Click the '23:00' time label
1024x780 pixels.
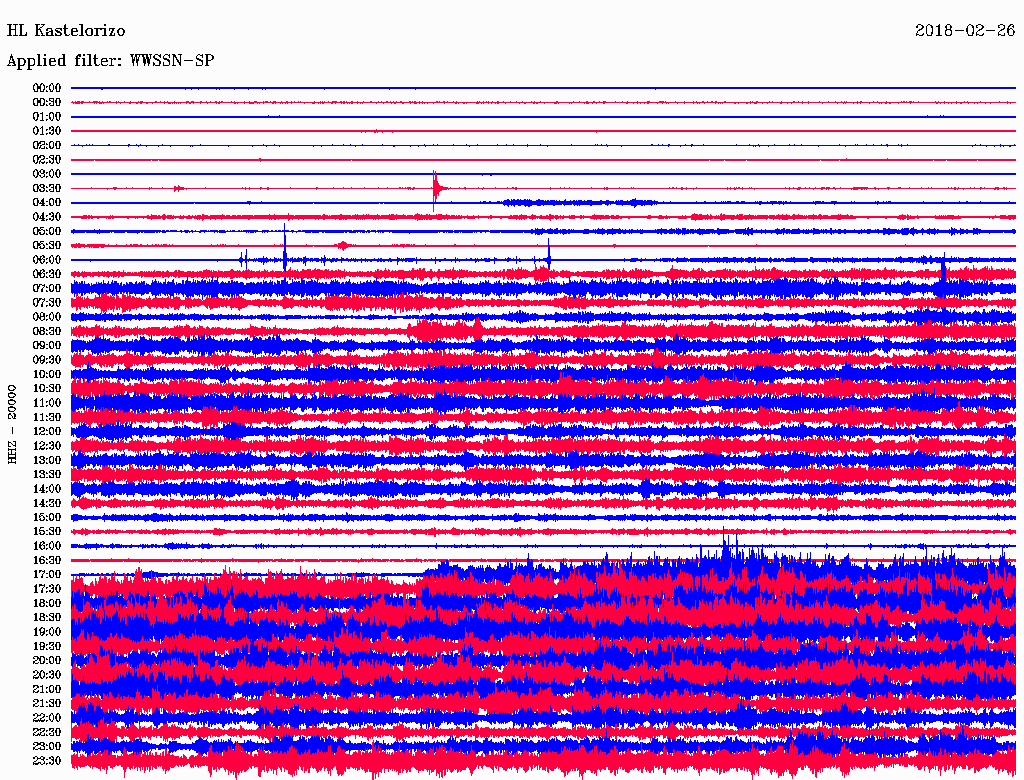point(46,747)
